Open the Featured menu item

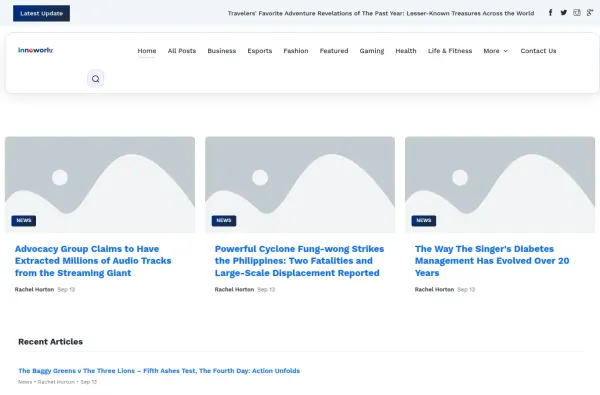[334, 51]
